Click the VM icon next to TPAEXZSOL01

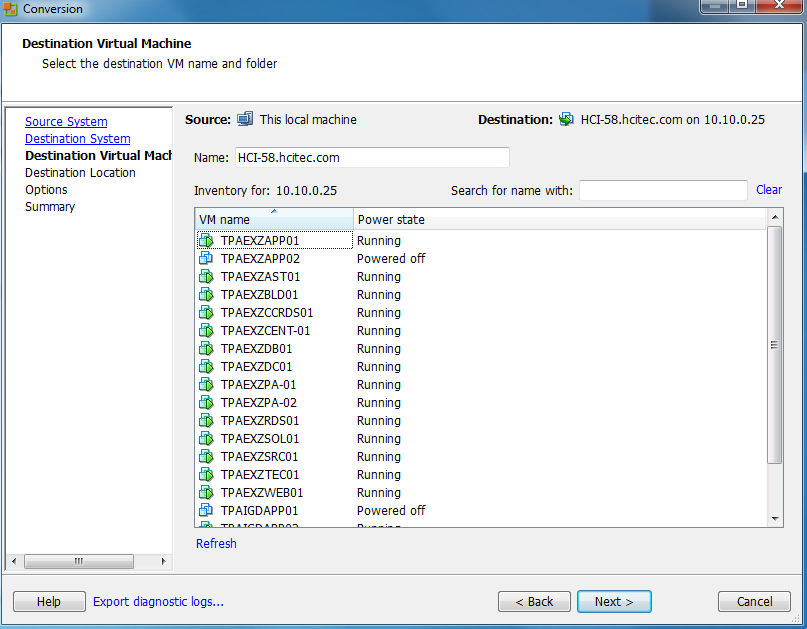(206, 438)
